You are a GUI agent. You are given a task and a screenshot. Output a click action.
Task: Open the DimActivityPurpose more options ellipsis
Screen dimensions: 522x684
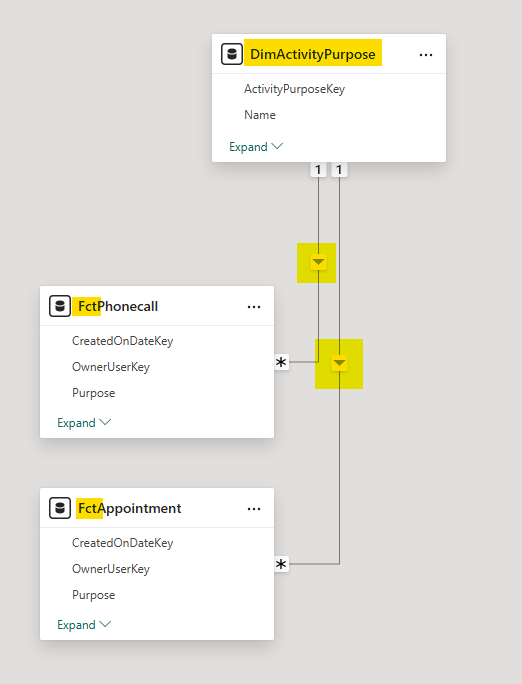pyautogui.click(x=426, y=55)
